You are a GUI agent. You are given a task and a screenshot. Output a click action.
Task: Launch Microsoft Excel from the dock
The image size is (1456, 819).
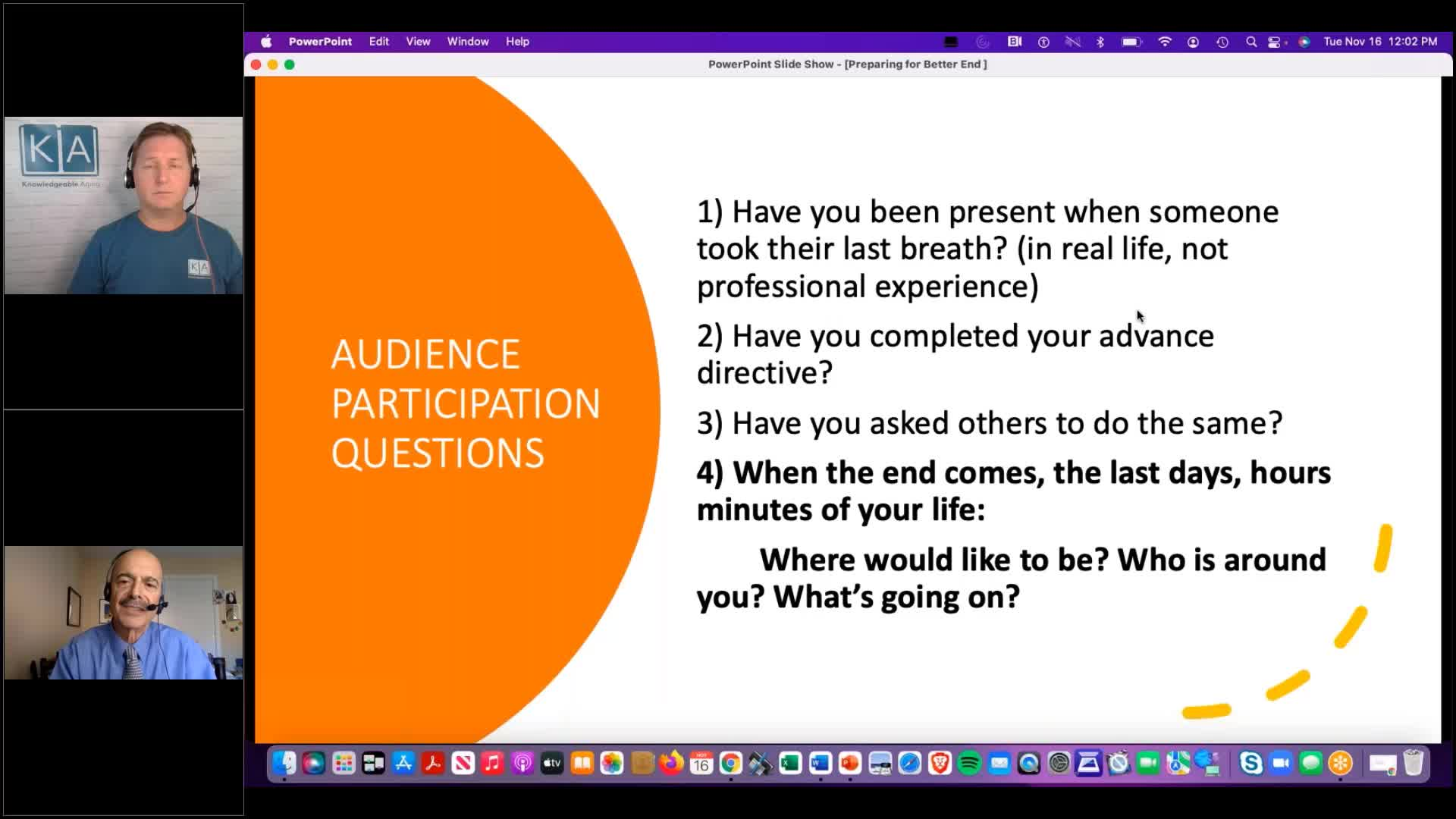[x=790, y=763]
